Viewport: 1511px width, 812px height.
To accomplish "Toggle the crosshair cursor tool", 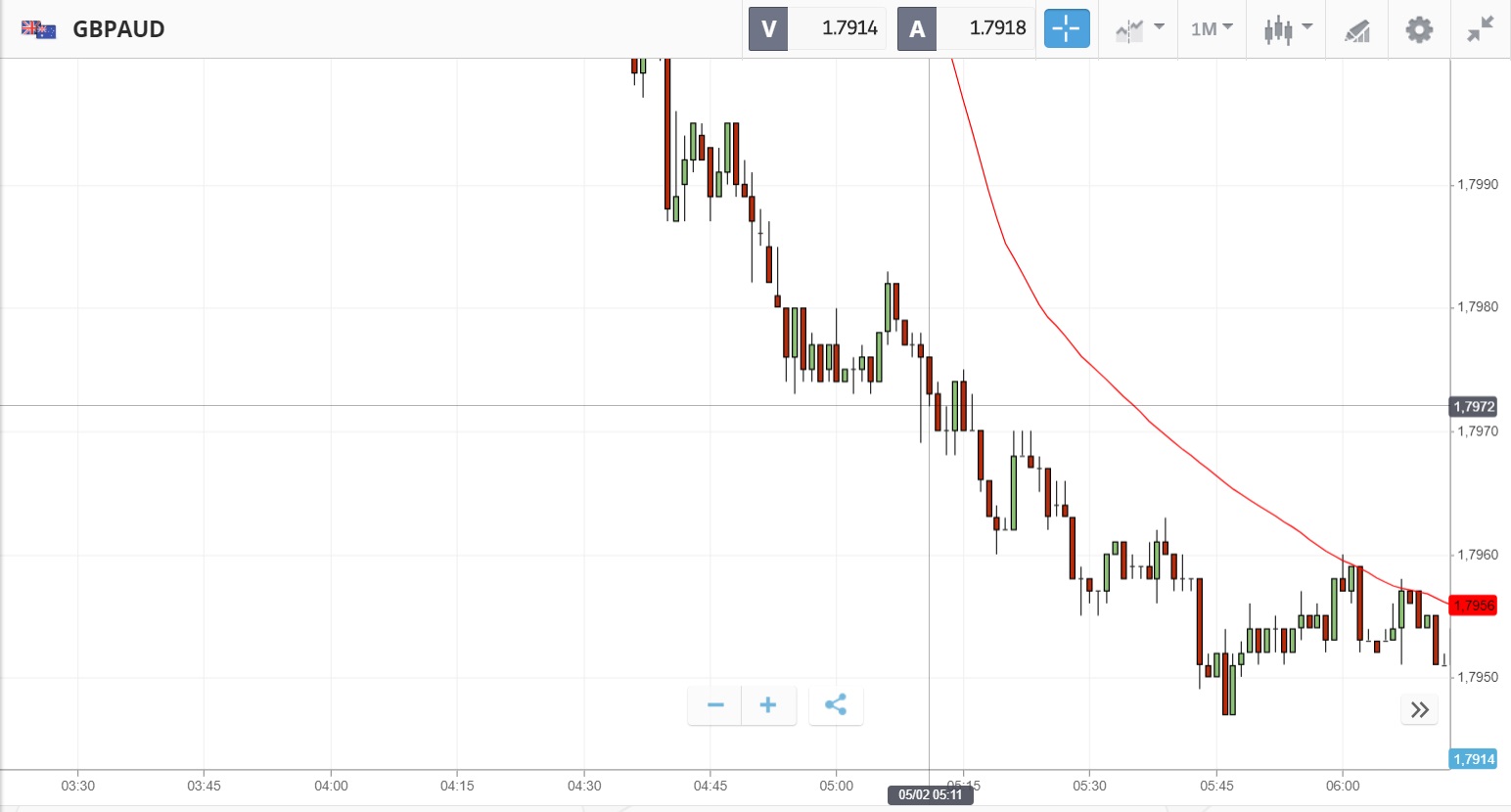I will pos(1066,28).
